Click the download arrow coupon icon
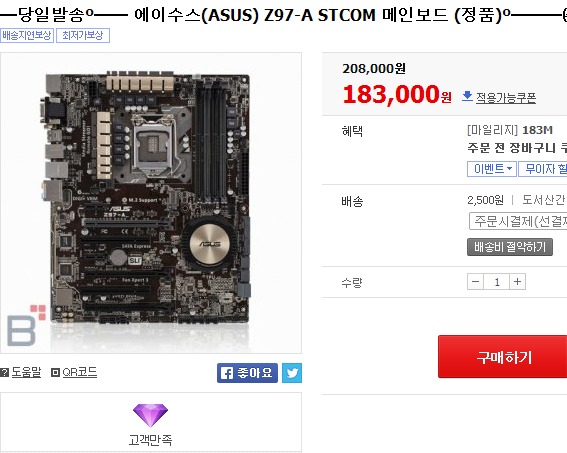The width and height of the screenshot is (567, 453). (467, 96)
